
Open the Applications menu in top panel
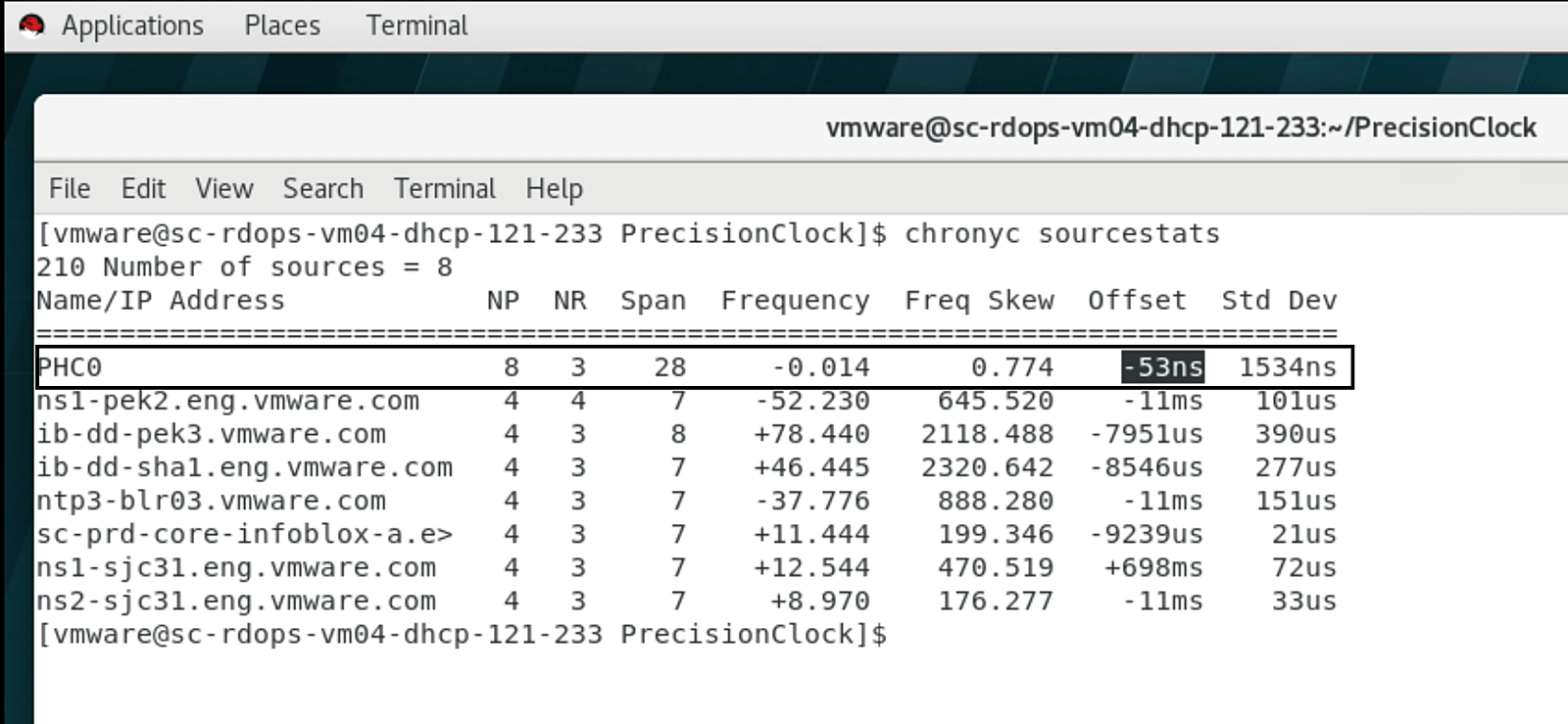(132, 25)
